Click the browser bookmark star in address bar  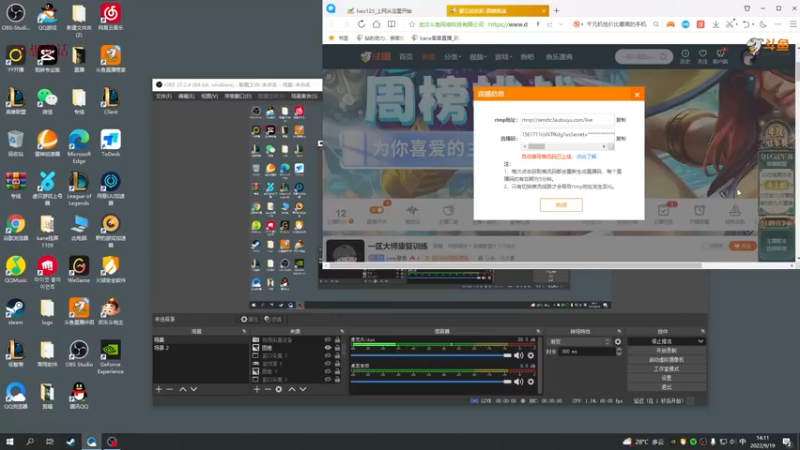coord(412,24)
